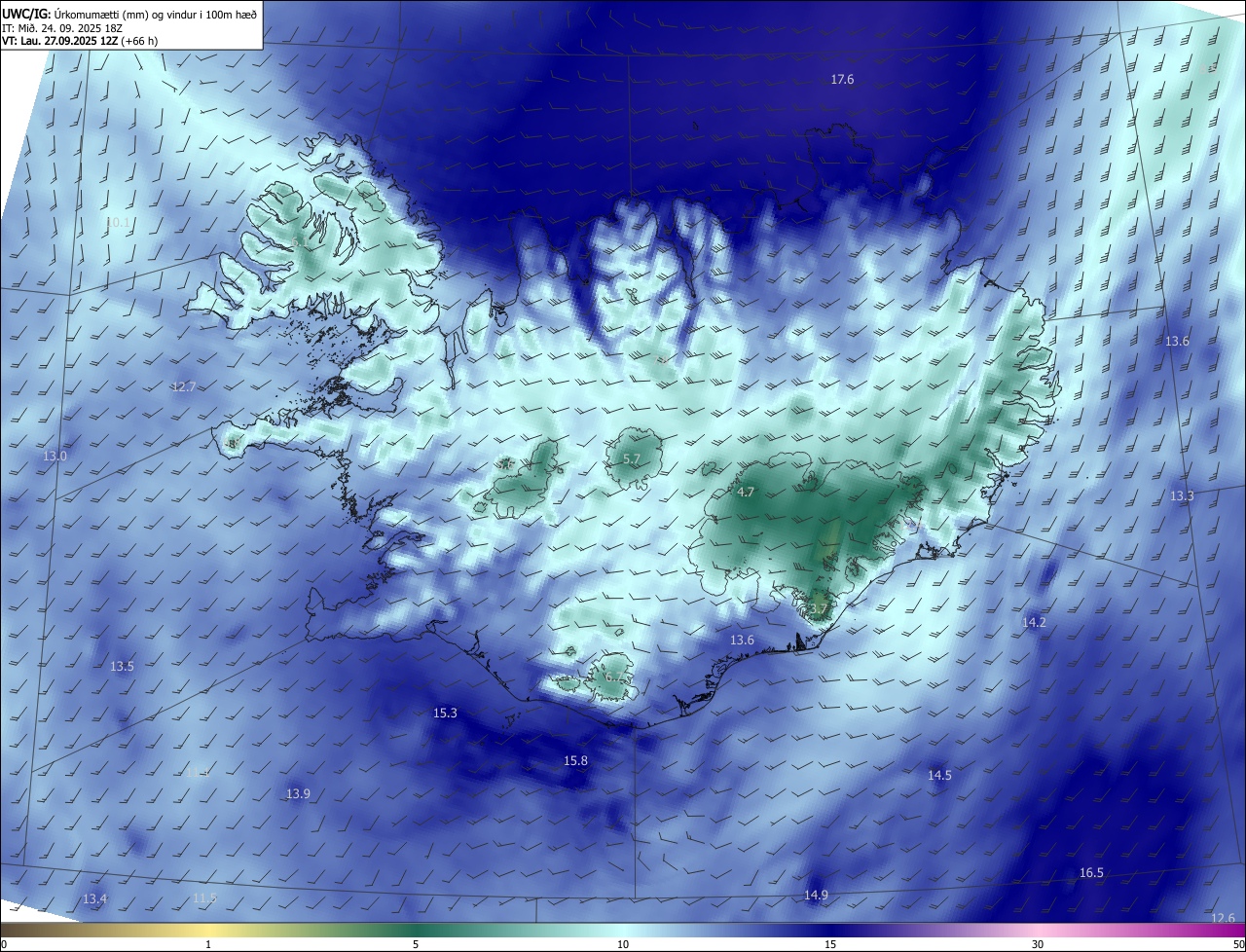Viewport: 1246px width, 952px height.
Task: Click the colorbar tick label 30
Action: (1038, 944)
